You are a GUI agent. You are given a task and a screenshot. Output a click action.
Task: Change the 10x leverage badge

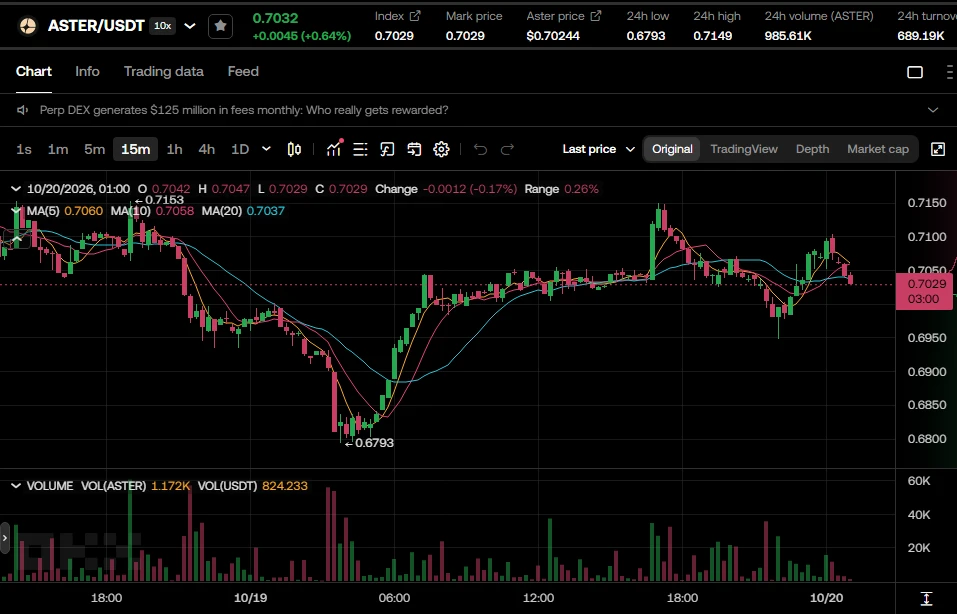pos(162,26)
